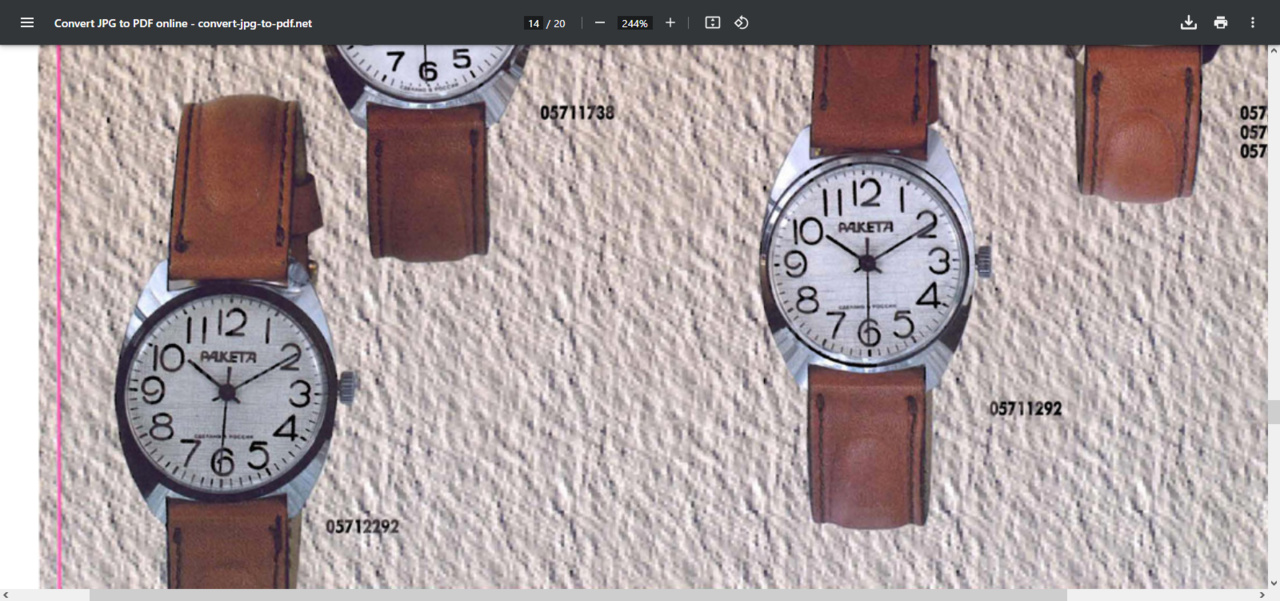Select the page number field showing 14

tap(534, 23)
